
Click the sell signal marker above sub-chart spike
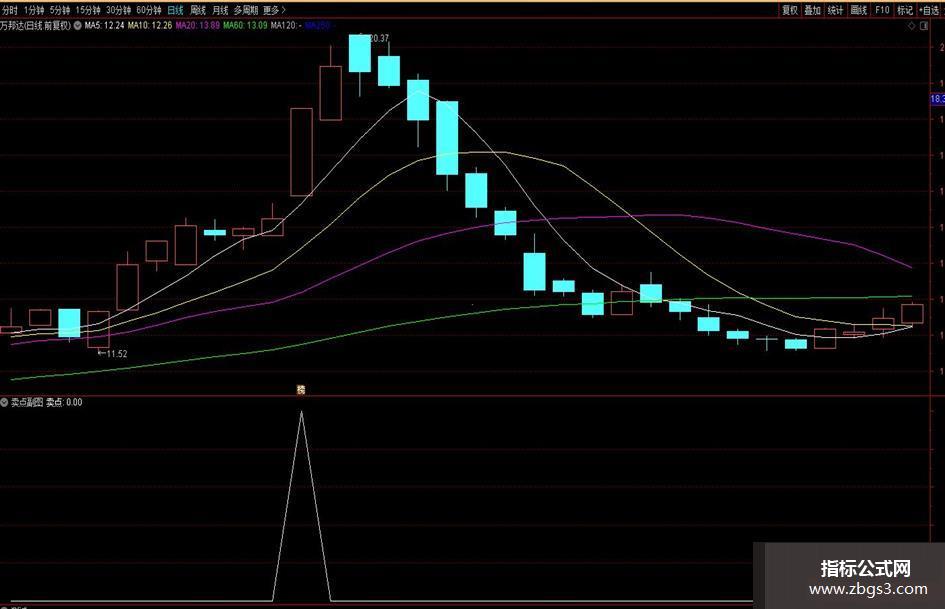click(301, 390)
